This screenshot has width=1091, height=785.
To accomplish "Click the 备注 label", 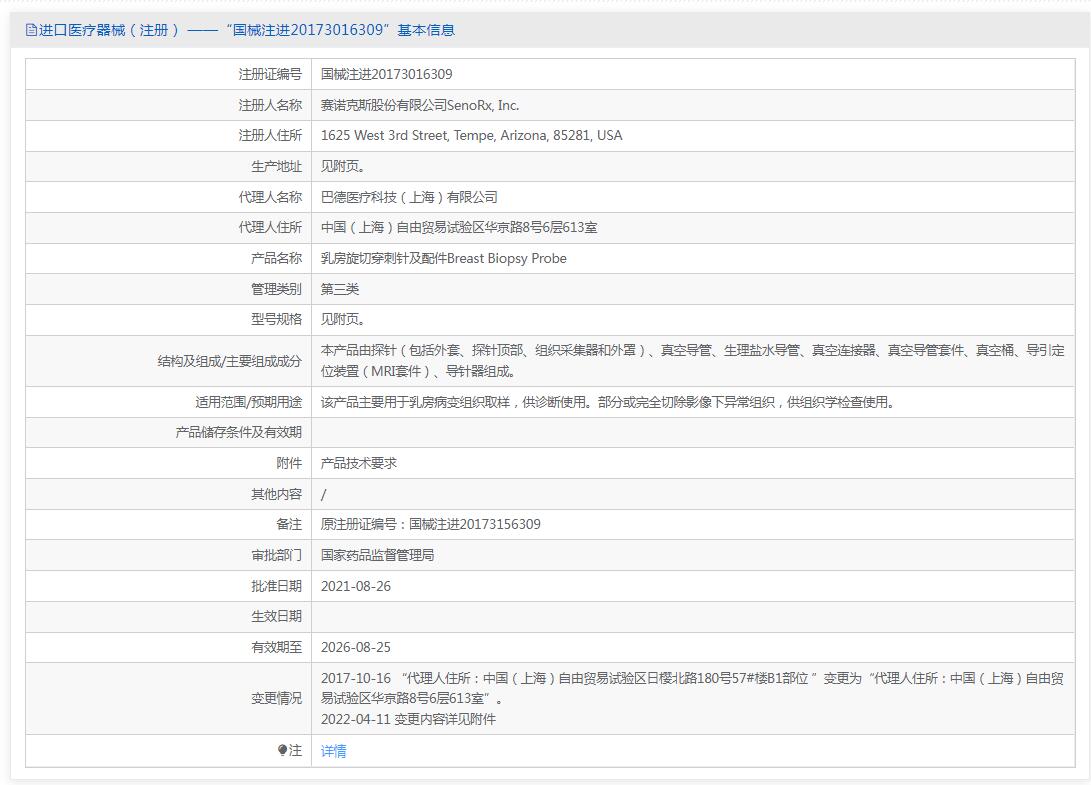I will click(289, 524).
